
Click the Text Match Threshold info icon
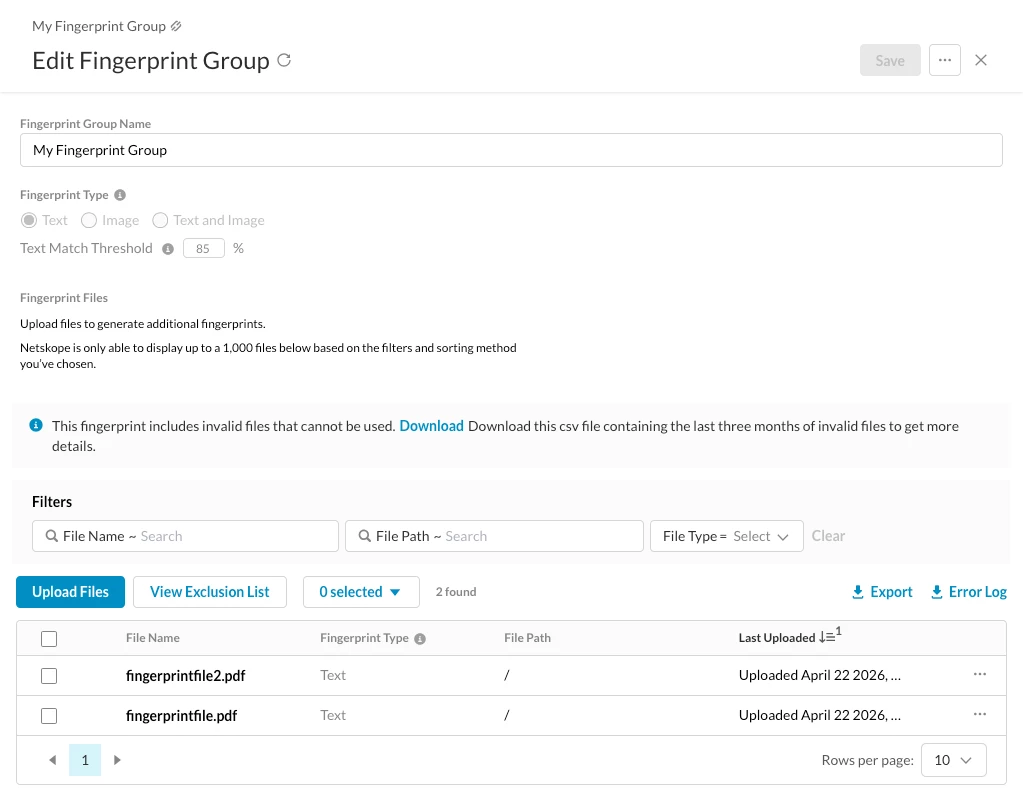click(x=168, y=249)
